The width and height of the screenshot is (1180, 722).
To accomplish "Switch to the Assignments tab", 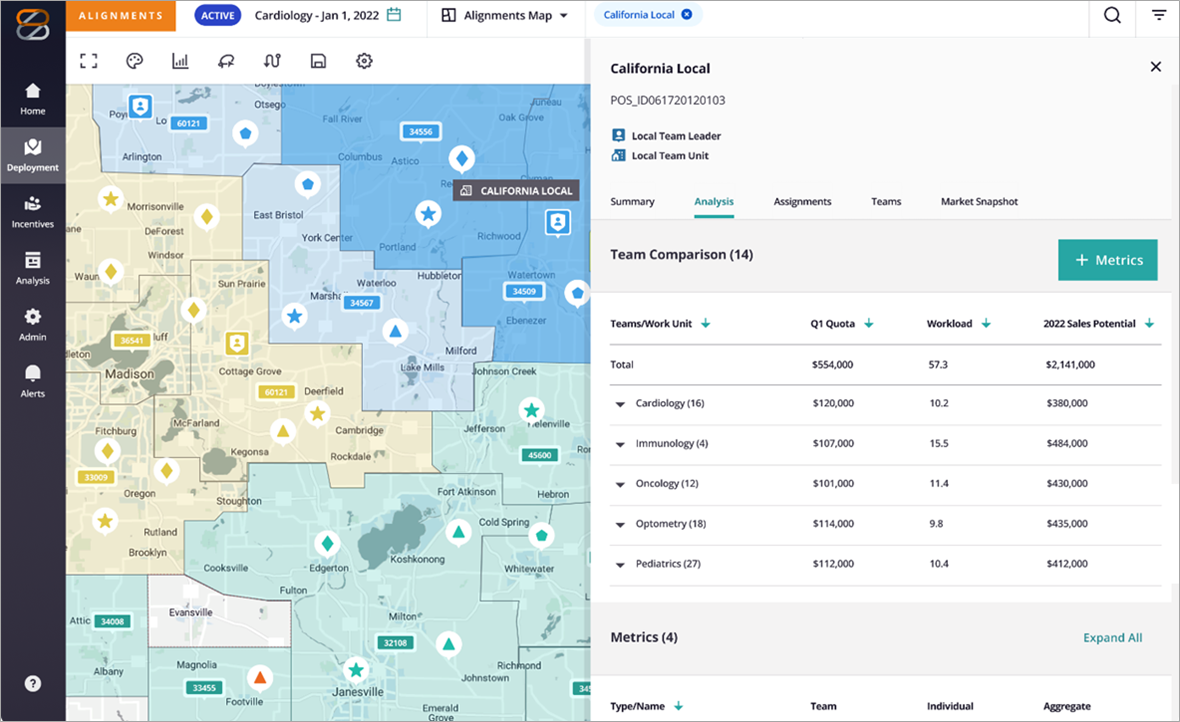I will click(802, 202).
